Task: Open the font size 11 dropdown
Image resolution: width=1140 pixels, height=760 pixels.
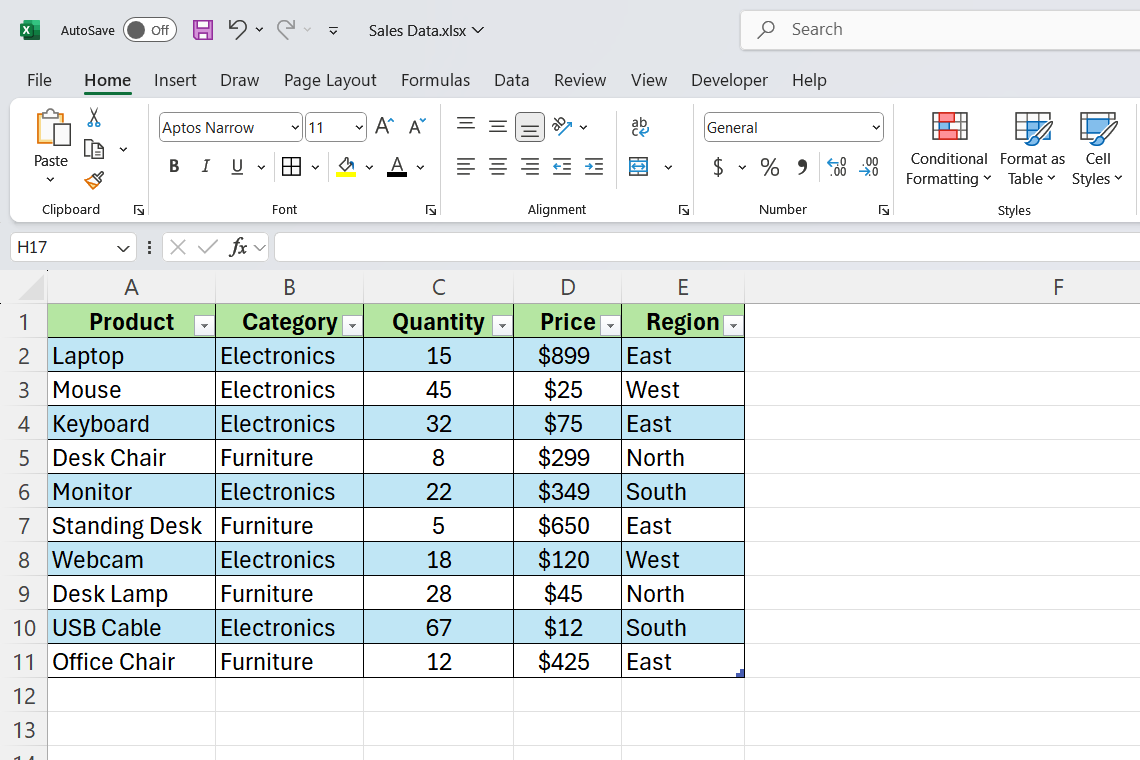Action: point(359,127)
